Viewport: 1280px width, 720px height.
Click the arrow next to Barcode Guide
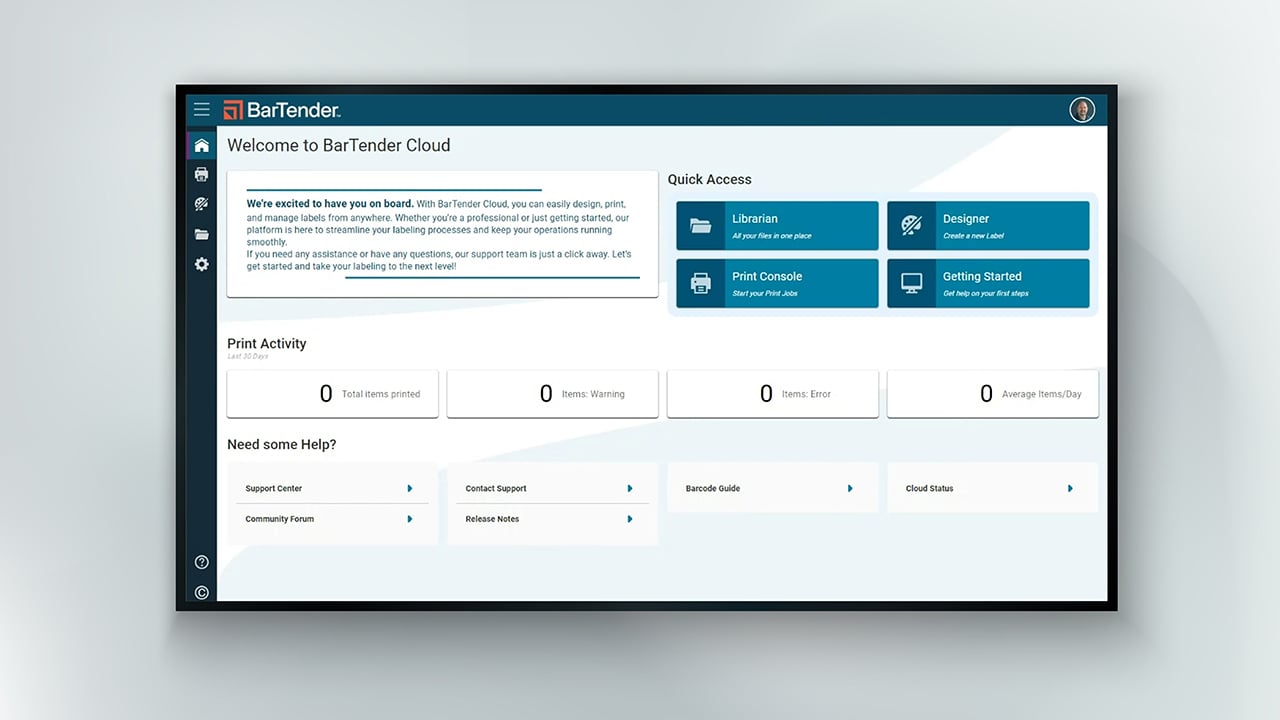pos(850,488)
